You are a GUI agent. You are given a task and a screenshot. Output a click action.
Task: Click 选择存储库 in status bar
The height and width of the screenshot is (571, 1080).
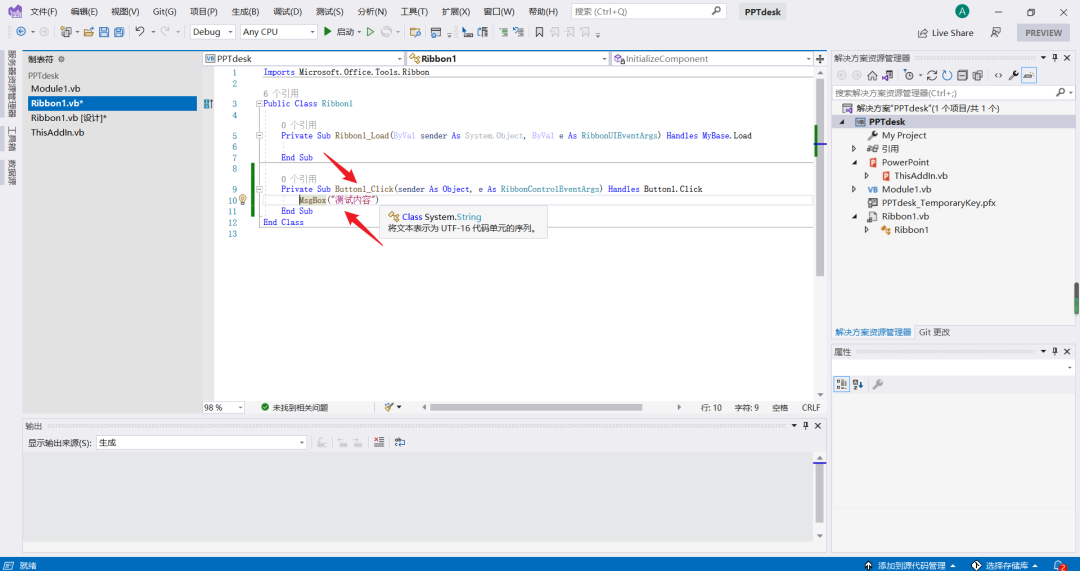(1005, 565)
